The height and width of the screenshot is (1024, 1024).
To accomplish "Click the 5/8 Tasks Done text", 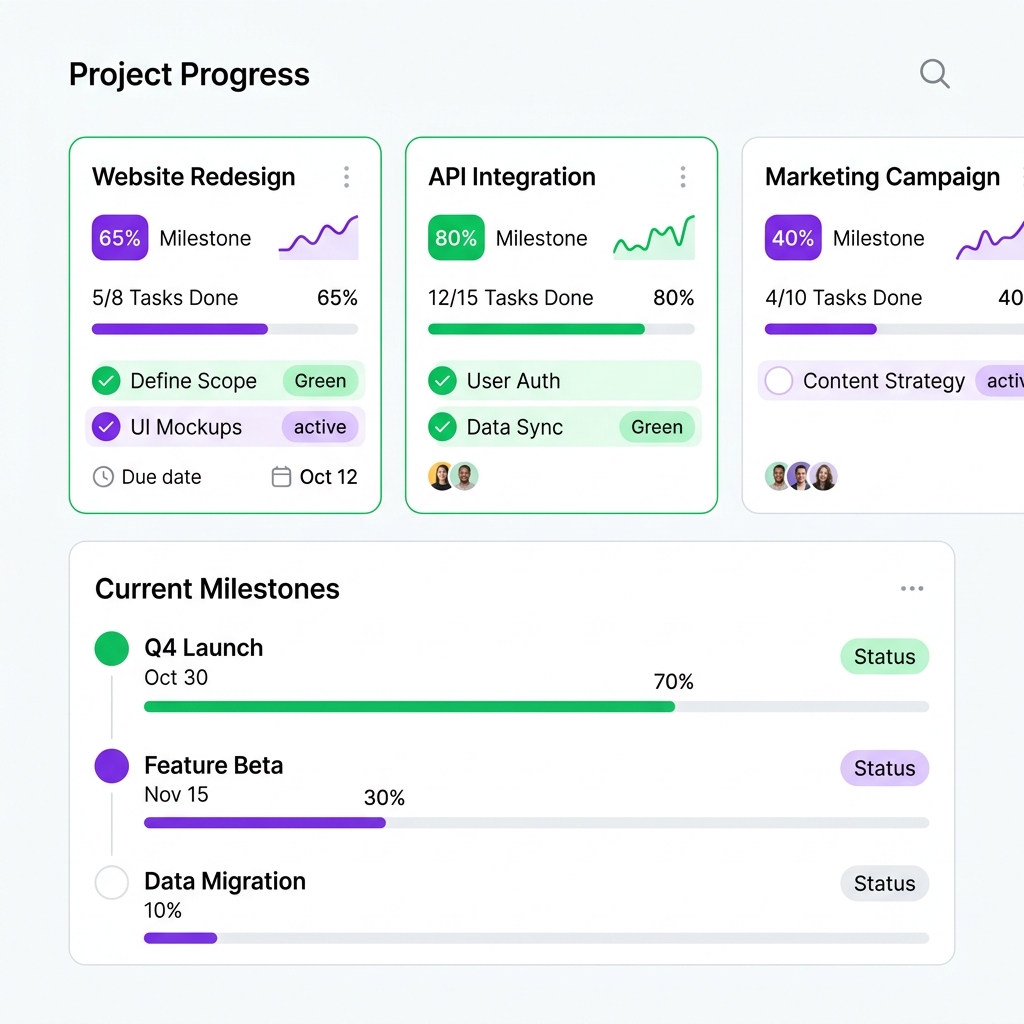I will (165, 298).
